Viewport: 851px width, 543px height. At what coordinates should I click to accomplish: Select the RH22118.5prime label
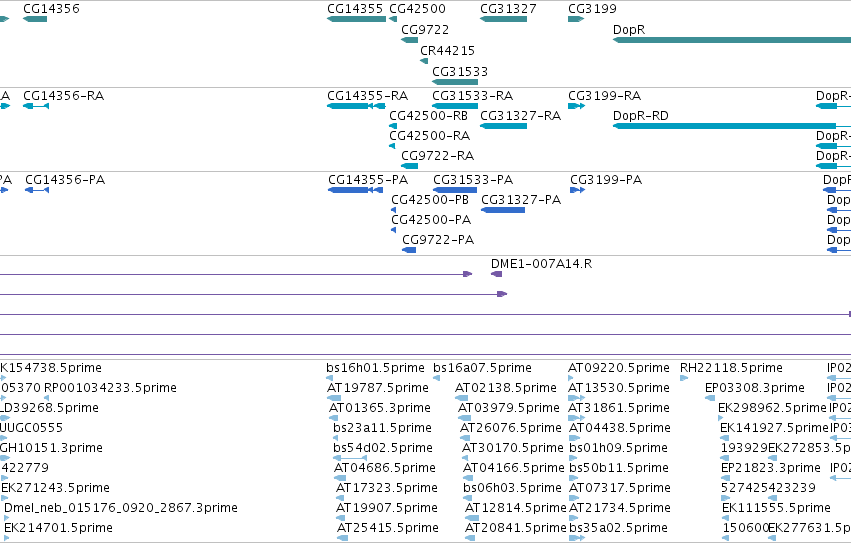click(731, 368)
